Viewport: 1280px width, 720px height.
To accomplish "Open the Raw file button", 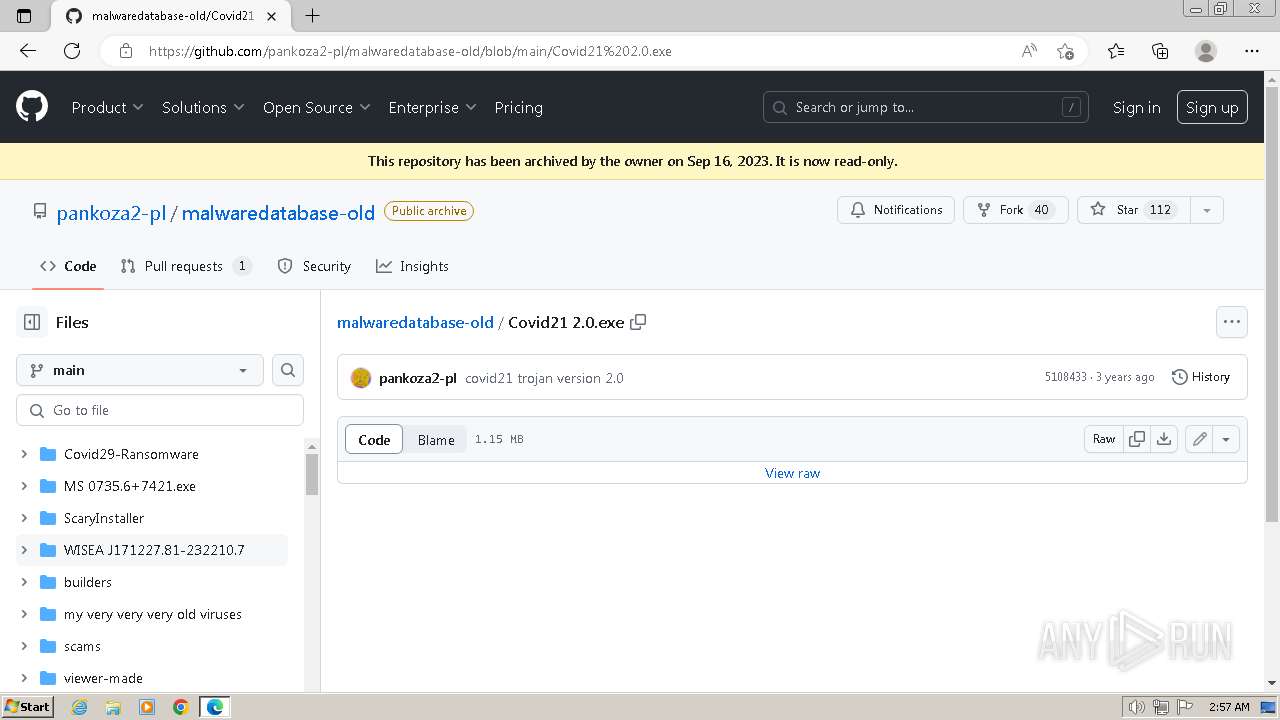I will (x=1104, y=439).
